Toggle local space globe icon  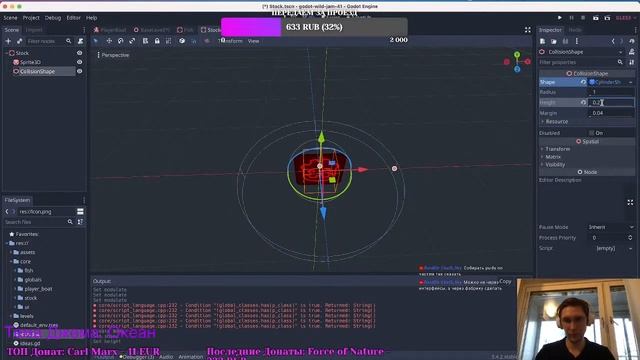[x=182, y=41]
